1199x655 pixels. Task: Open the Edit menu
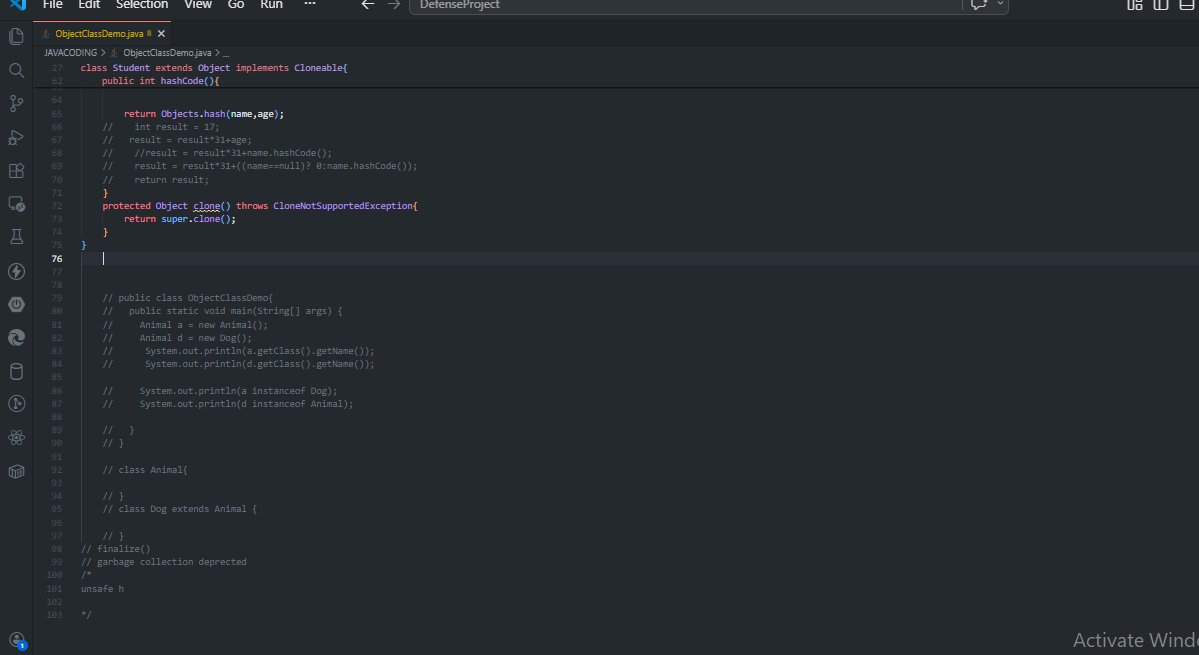coord(89,5)
